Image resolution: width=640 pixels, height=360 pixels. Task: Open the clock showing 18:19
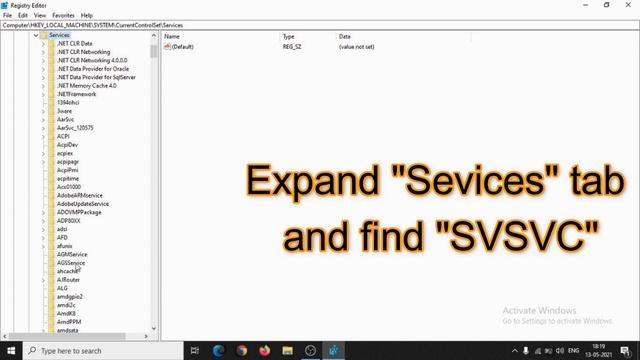598,351
